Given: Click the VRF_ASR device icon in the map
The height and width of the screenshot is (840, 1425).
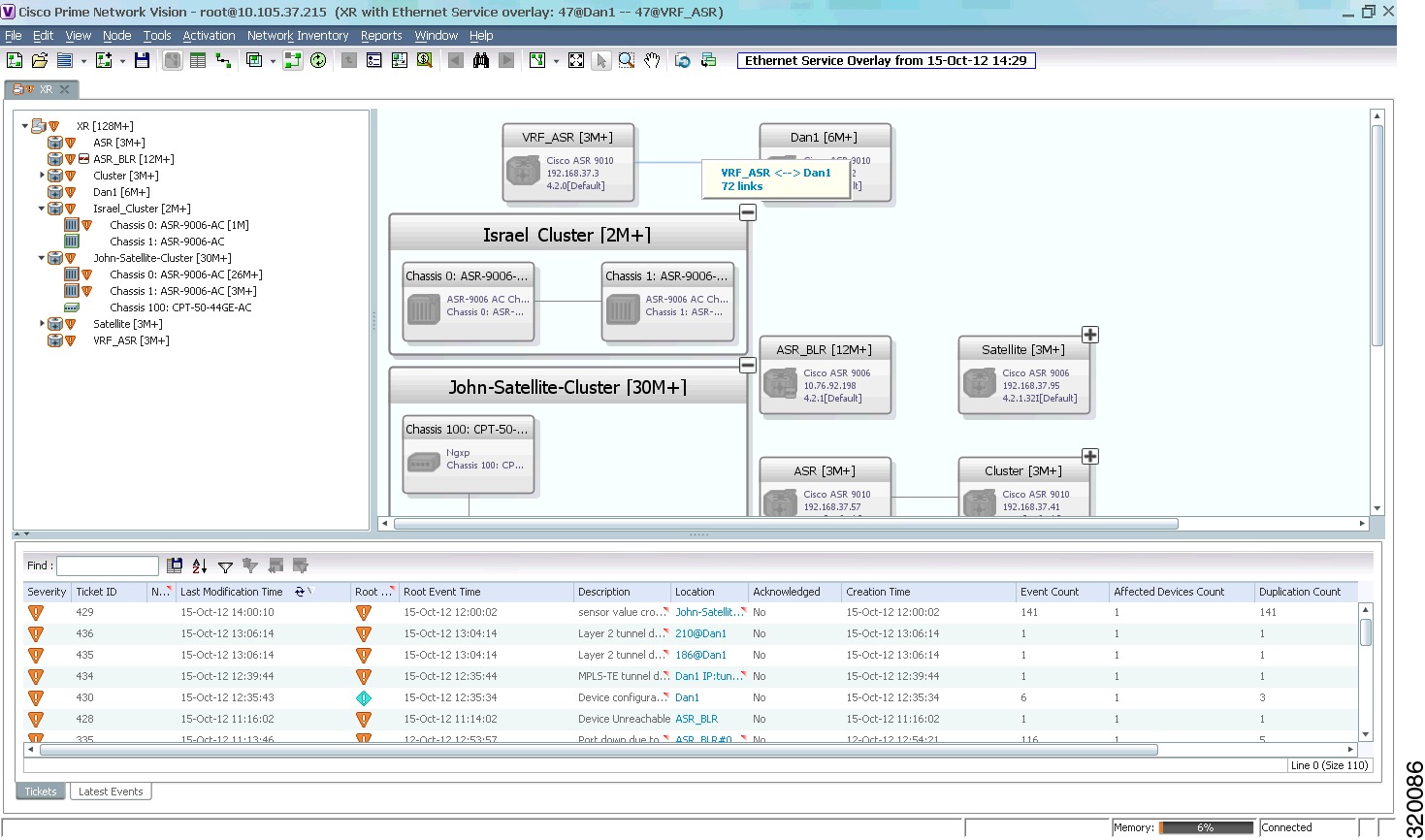Looking at the screenshot, I should click(524, 172).
